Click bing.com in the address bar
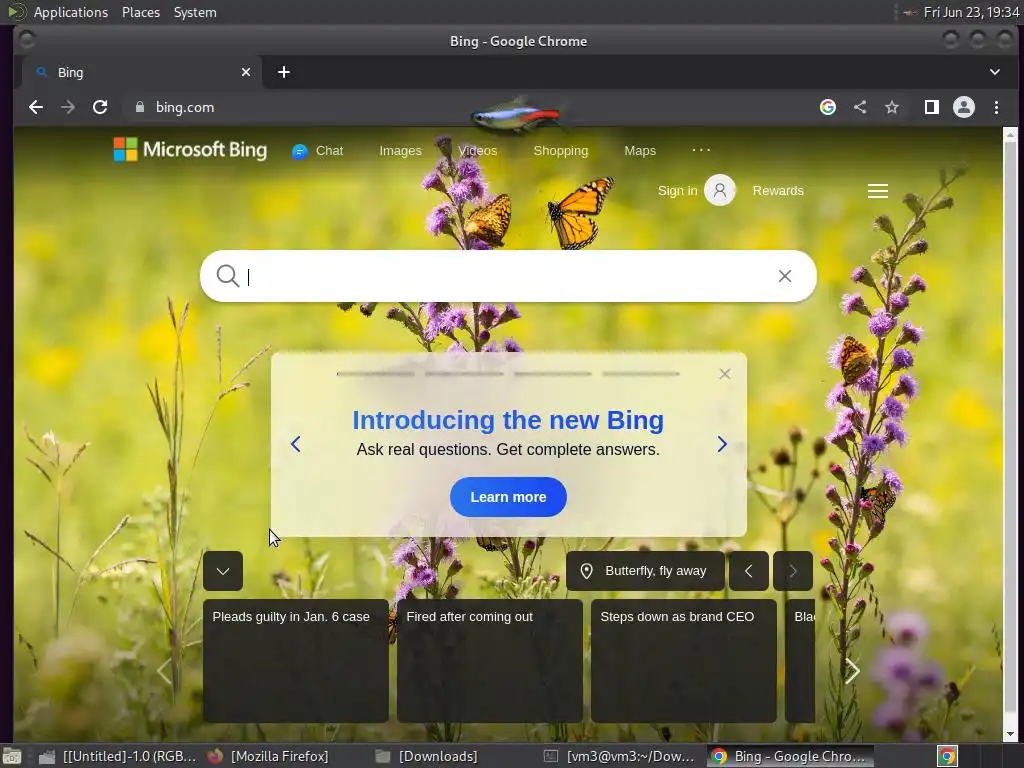The height and width of the screenshot is (768, 1024). tap(185, 107)
